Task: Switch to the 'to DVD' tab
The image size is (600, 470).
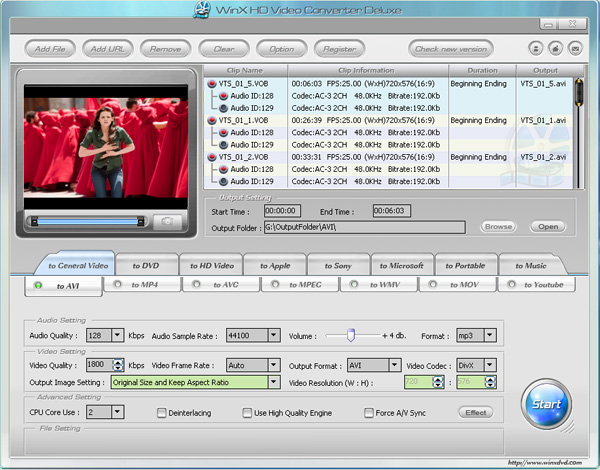Action: [x=145, y=266]
